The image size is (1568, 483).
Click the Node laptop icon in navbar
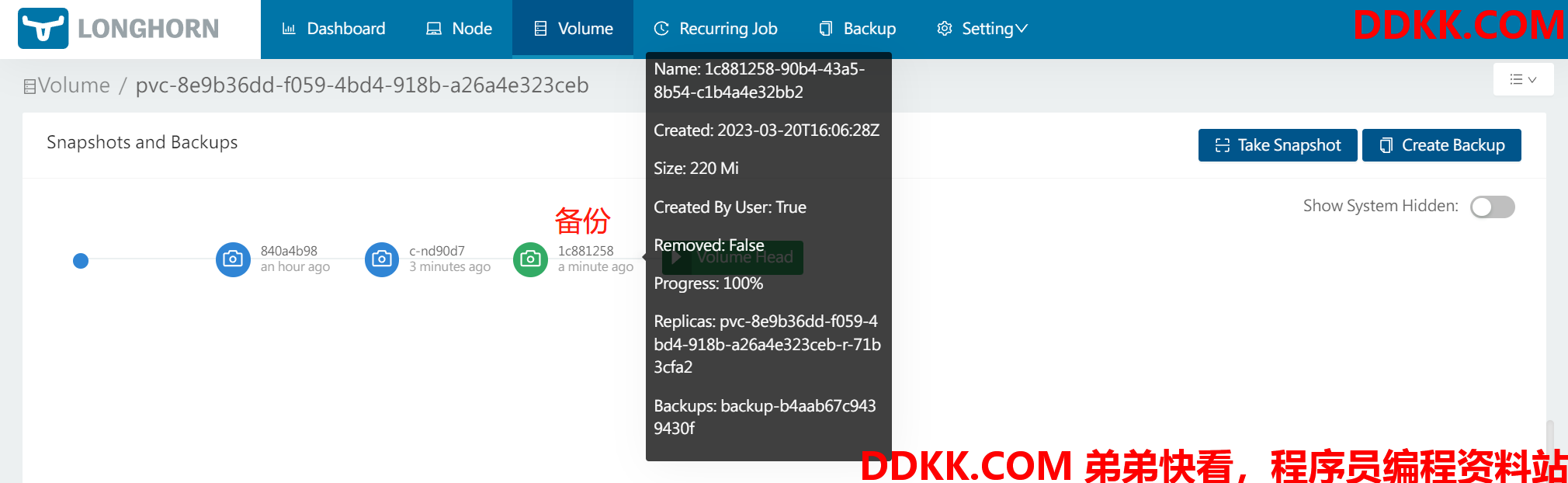[x=434, y=29]
